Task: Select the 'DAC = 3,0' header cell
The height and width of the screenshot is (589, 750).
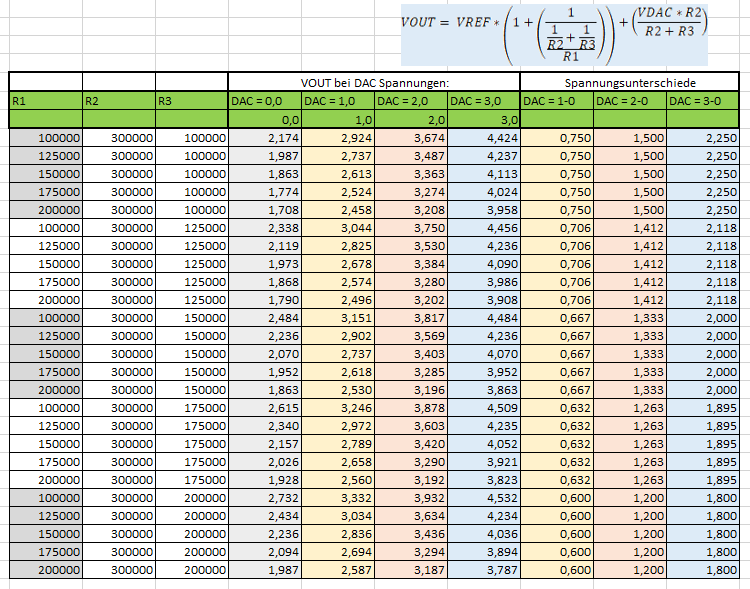Action: click(x=484, y=101)
